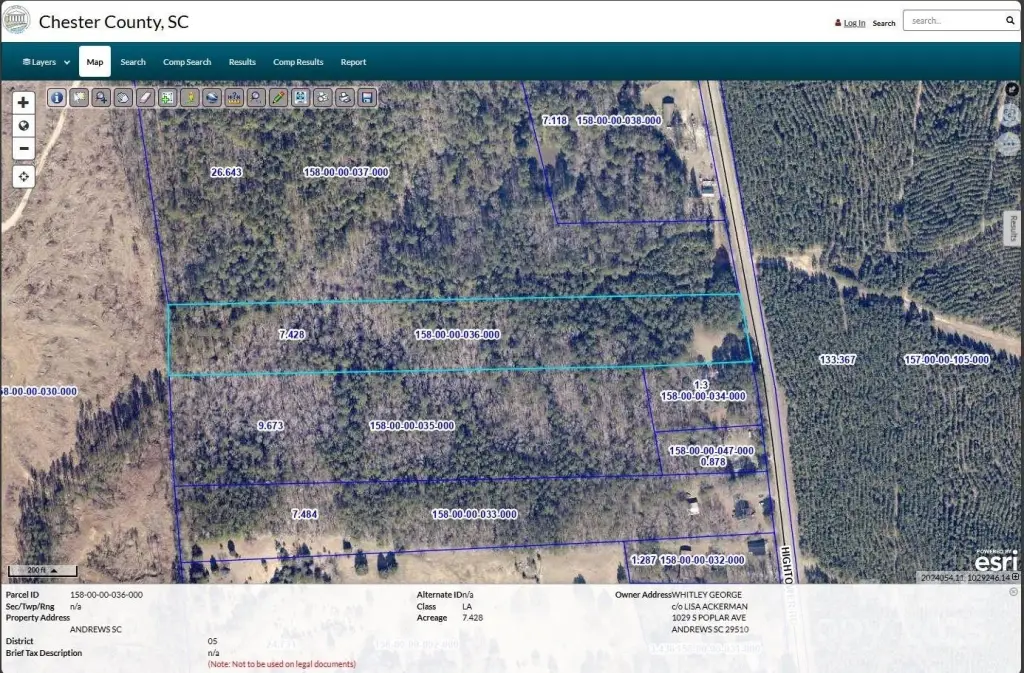This screenshot has width=1024, height=673.
Task: Switch to the Comp Search tab
Action: pos(187,62)
